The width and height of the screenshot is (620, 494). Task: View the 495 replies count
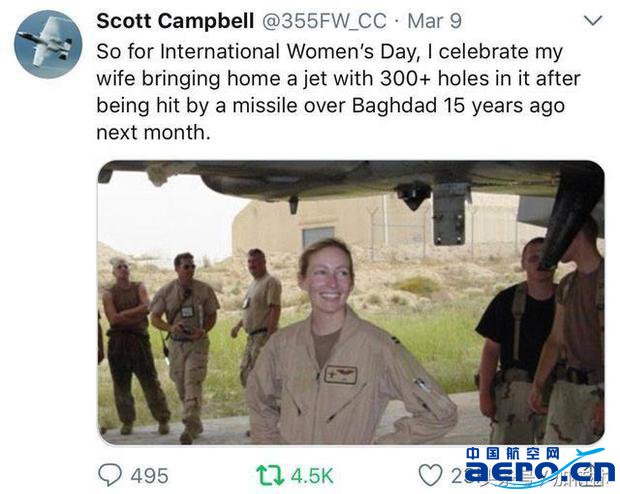tap(149, 475)
